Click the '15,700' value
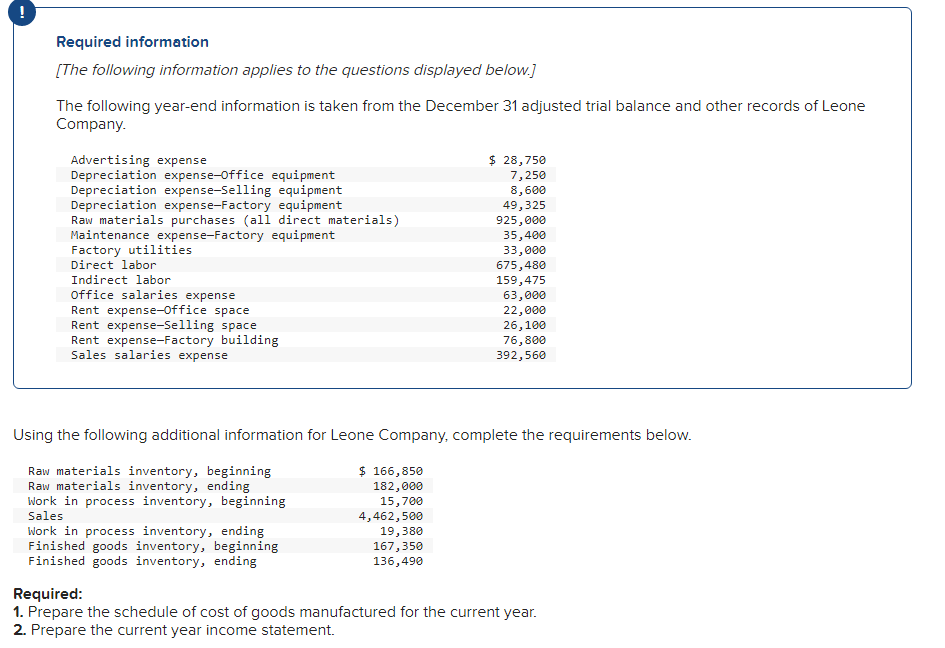Screen dimensions: 945x648 (401, 501)
